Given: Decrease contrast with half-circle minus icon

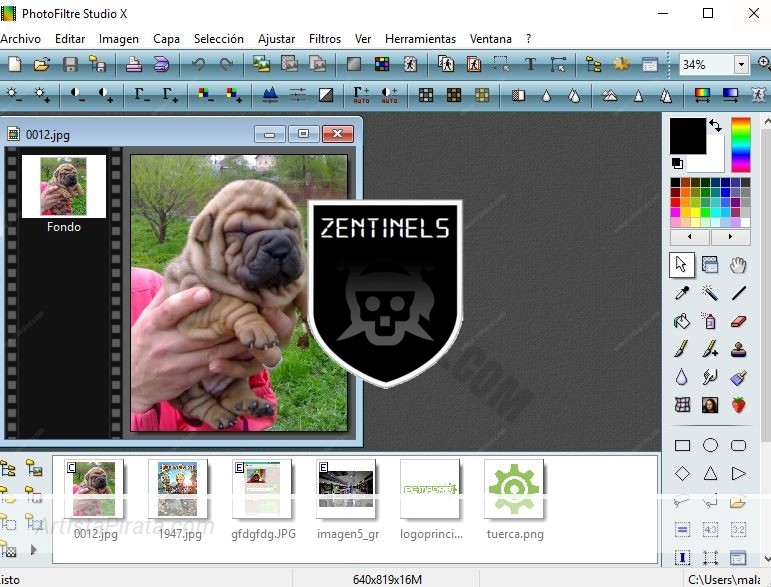Looking at the screenshot, I should tap(77, 94).
